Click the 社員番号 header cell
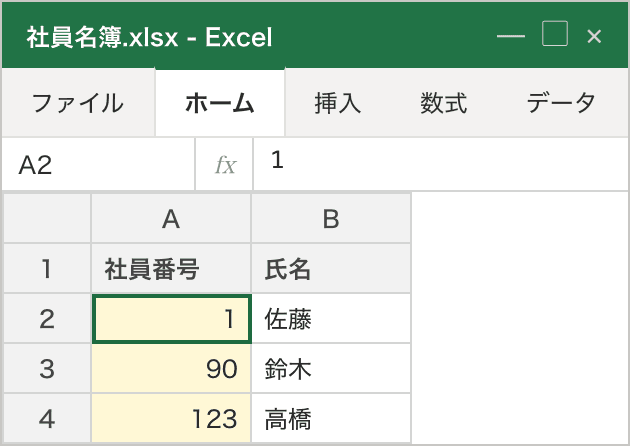 pos(171,268)
